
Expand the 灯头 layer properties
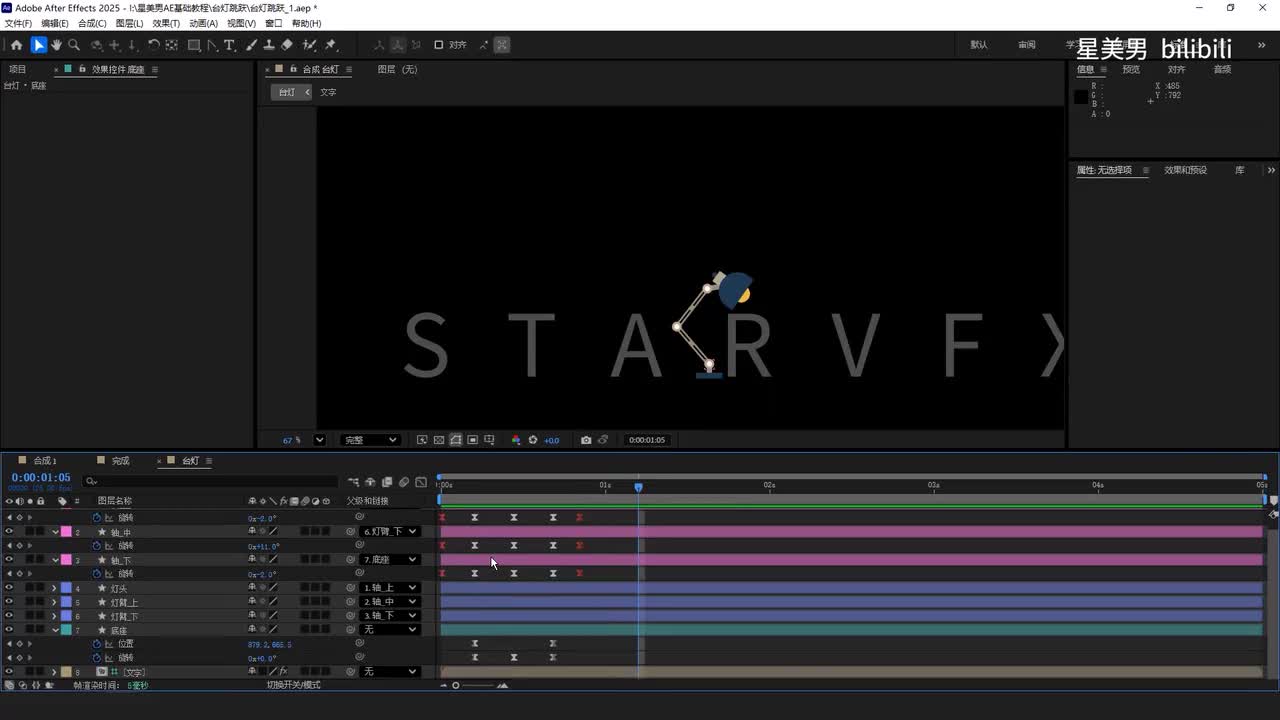[55, 588]
